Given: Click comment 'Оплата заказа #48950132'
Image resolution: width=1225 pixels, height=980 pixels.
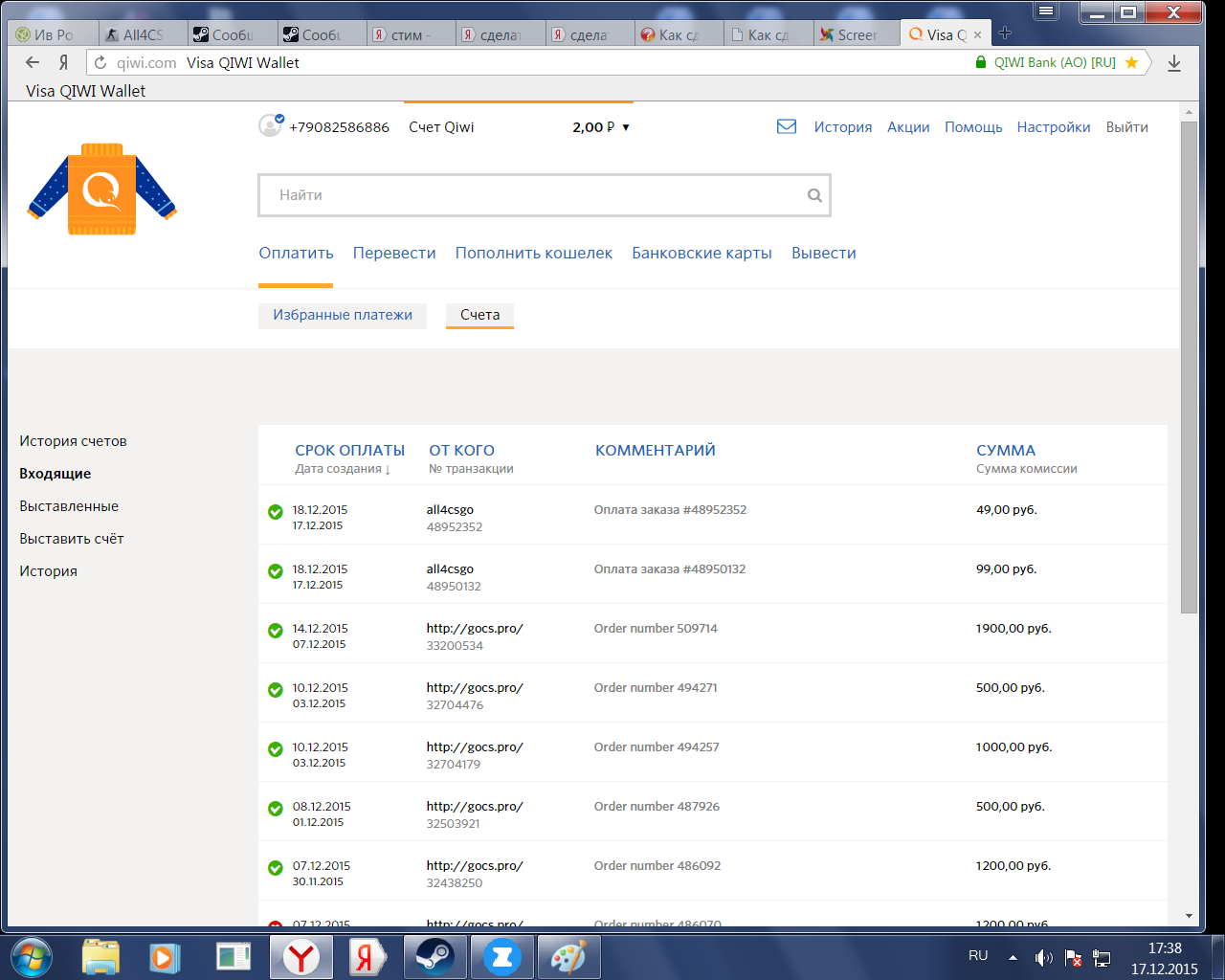Looking at the screenshot, I should (x=670, y=568).
